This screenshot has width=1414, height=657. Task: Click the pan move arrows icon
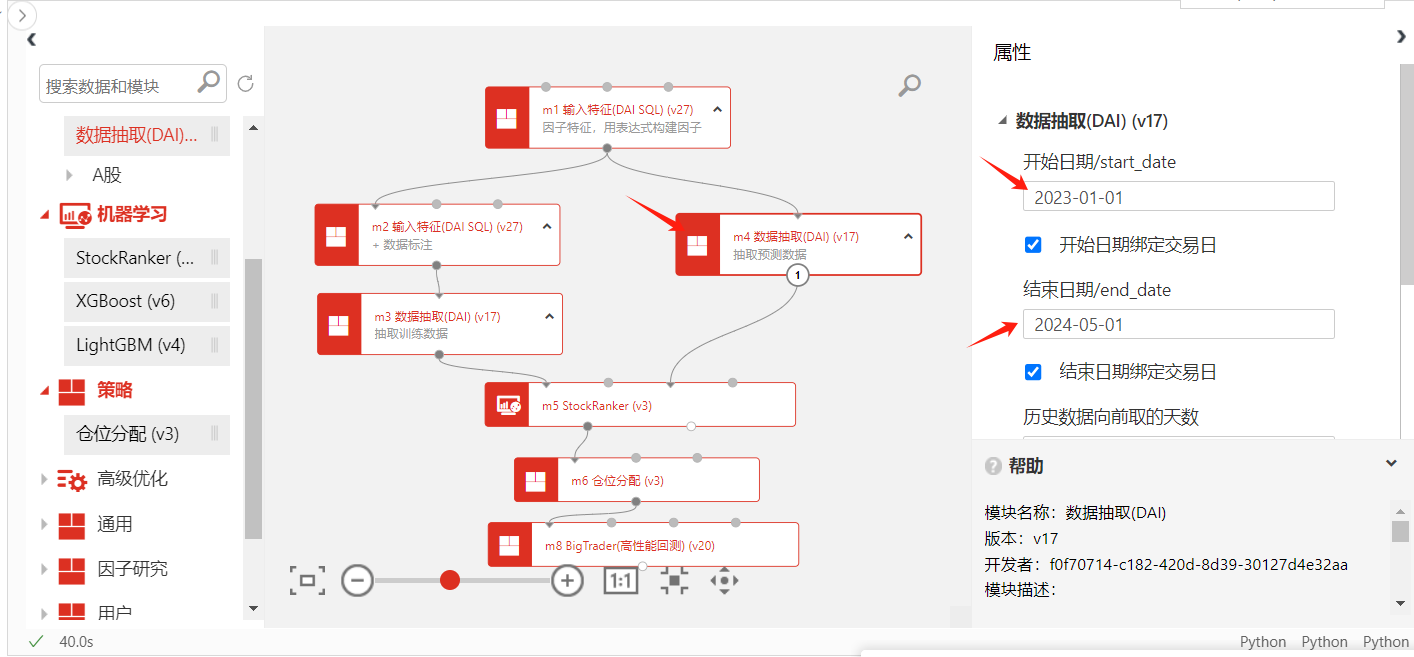[724, 580]
